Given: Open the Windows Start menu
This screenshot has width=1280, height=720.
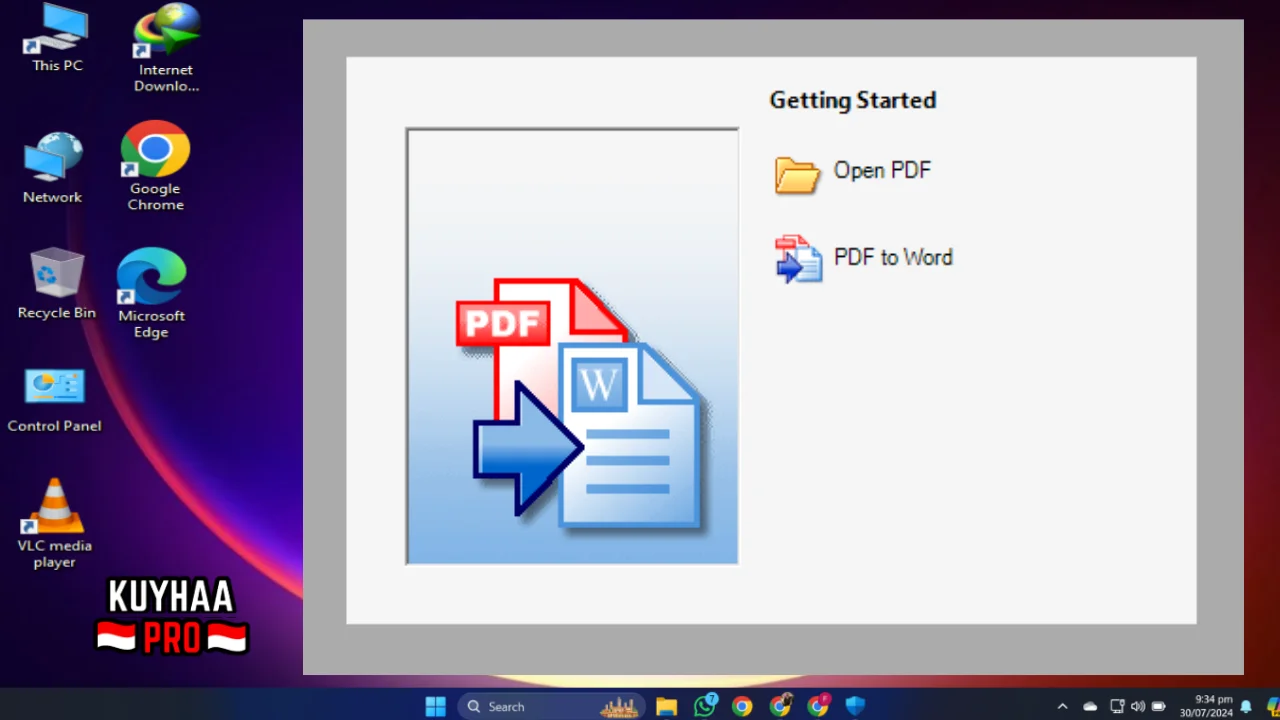Looking at the screenshot, I should tap(436, 706).
